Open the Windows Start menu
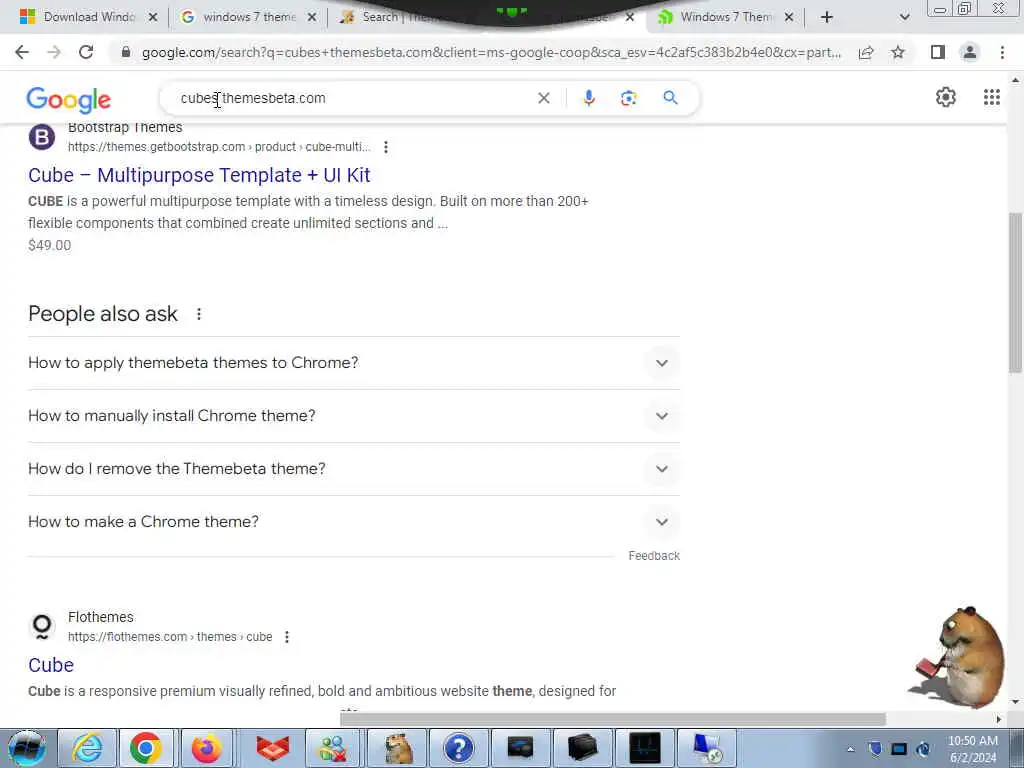The height and width of the screenshot is (768, 1024). point(27,748)
